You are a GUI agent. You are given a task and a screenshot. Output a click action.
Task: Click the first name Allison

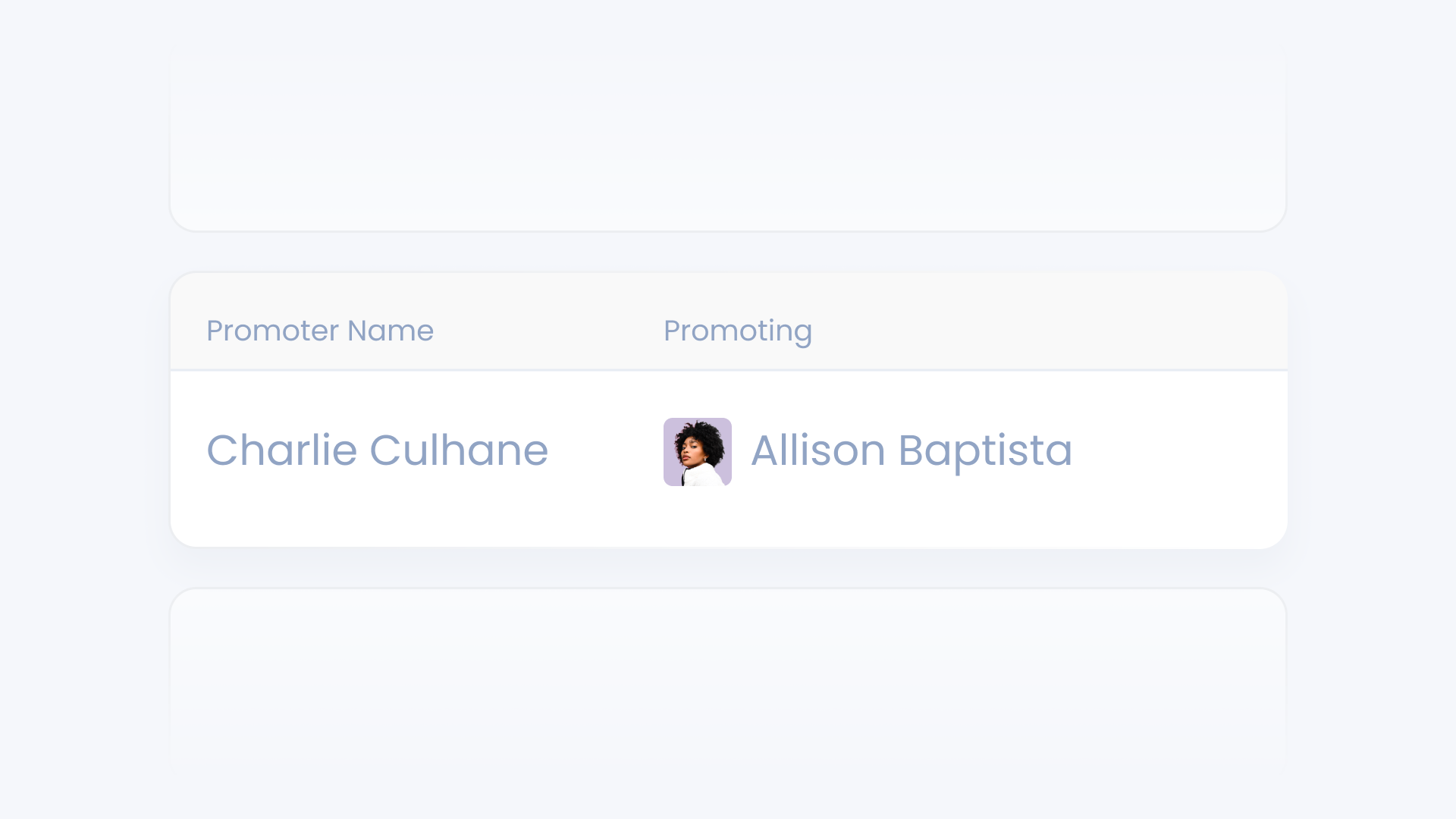point(817,450)
